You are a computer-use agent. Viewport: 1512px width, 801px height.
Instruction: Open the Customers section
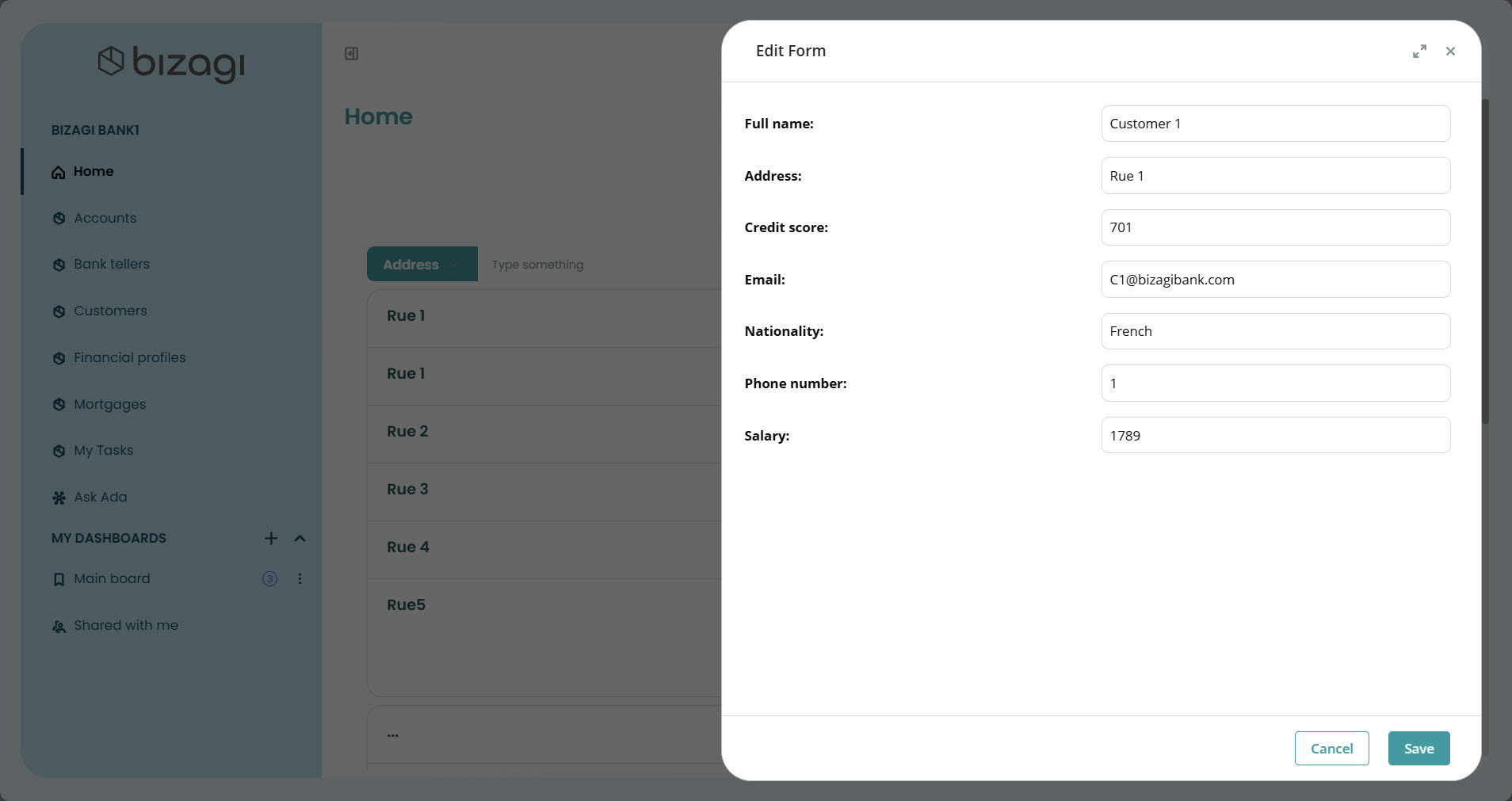109,311
